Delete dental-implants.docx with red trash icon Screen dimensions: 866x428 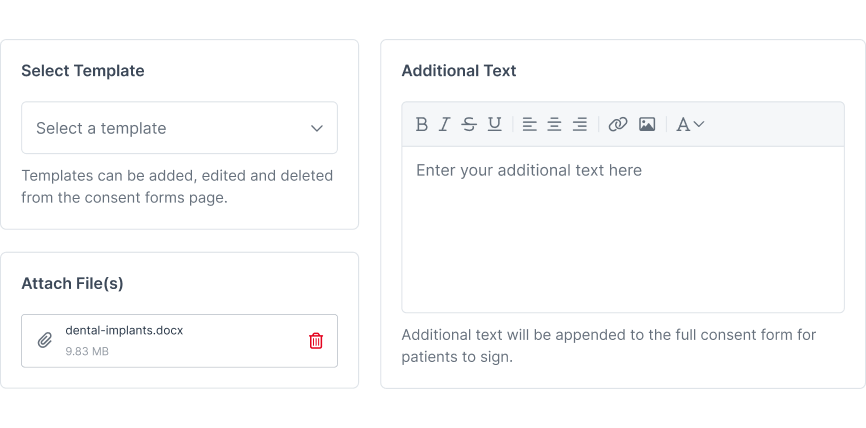click(x=316, y=341)
